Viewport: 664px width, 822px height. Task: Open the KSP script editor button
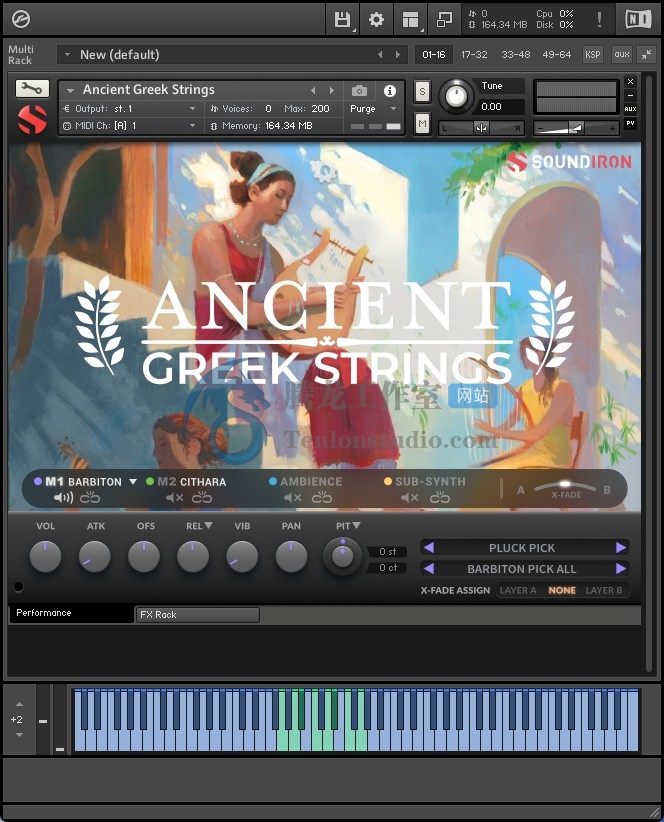(593, 55)
